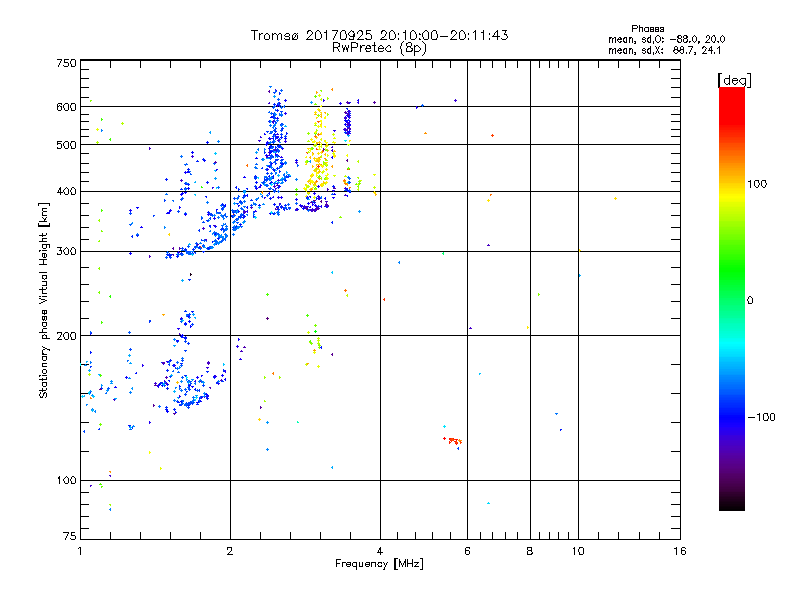Click the orange point near 12 MHz at 400 km
Screen dimensions: 800x600
coord(615,198)
